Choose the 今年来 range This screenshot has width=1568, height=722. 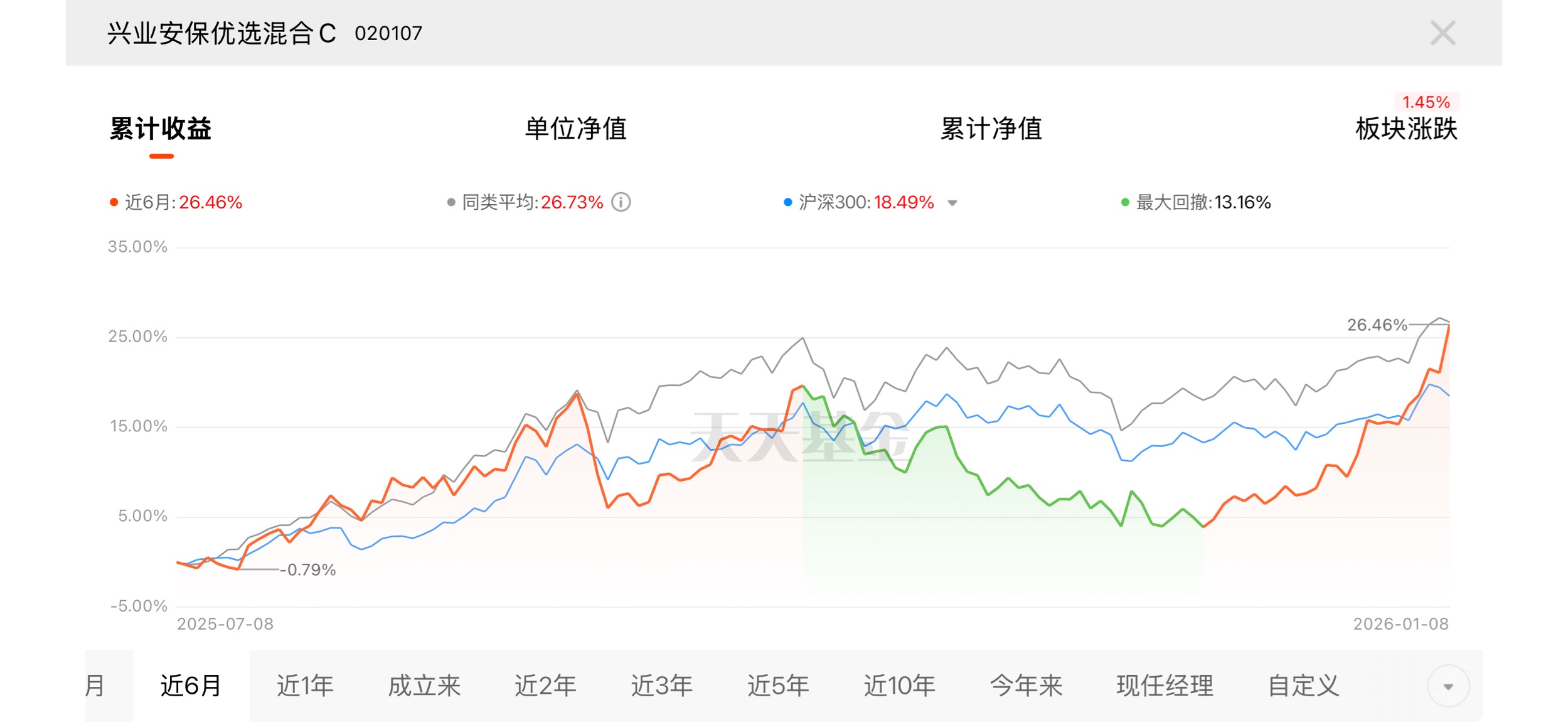coord(1026,686)
